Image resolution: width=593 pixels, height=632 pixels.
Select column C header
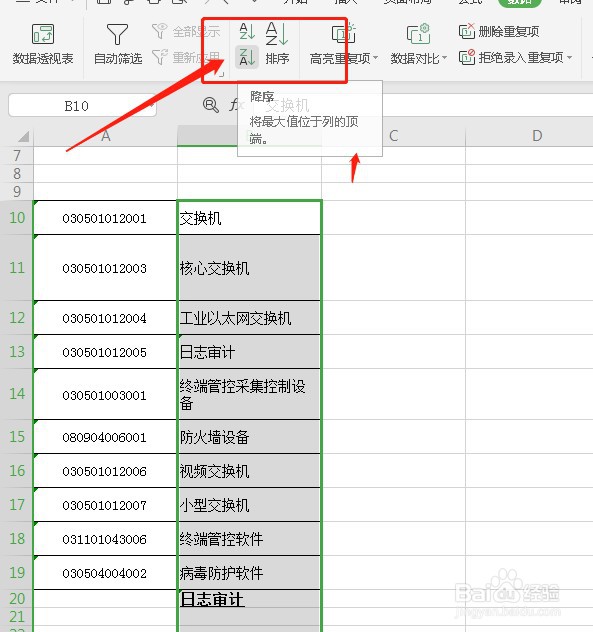click(393, 136)
